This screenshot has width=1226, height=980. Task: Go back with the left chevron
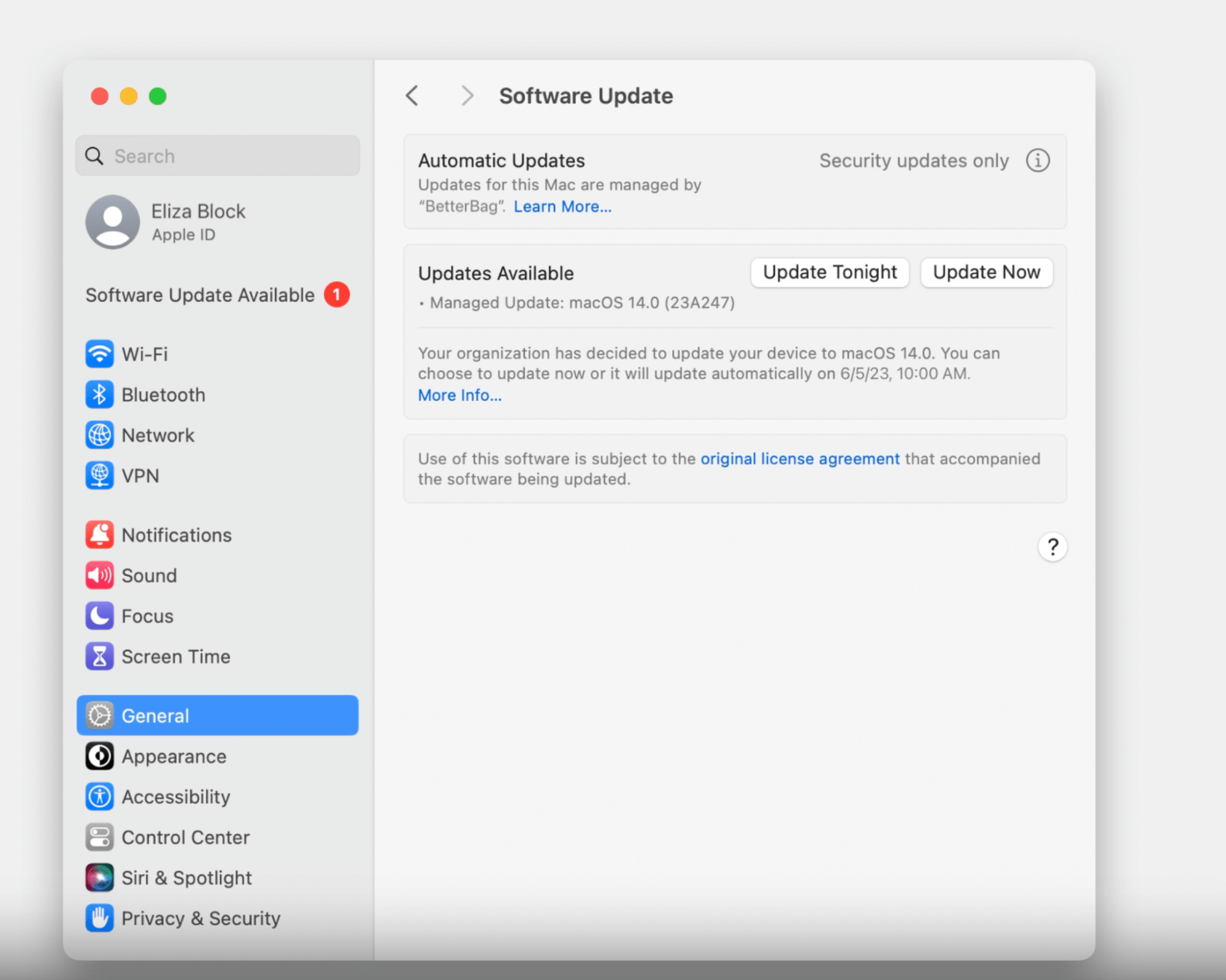tap(412, 96)
